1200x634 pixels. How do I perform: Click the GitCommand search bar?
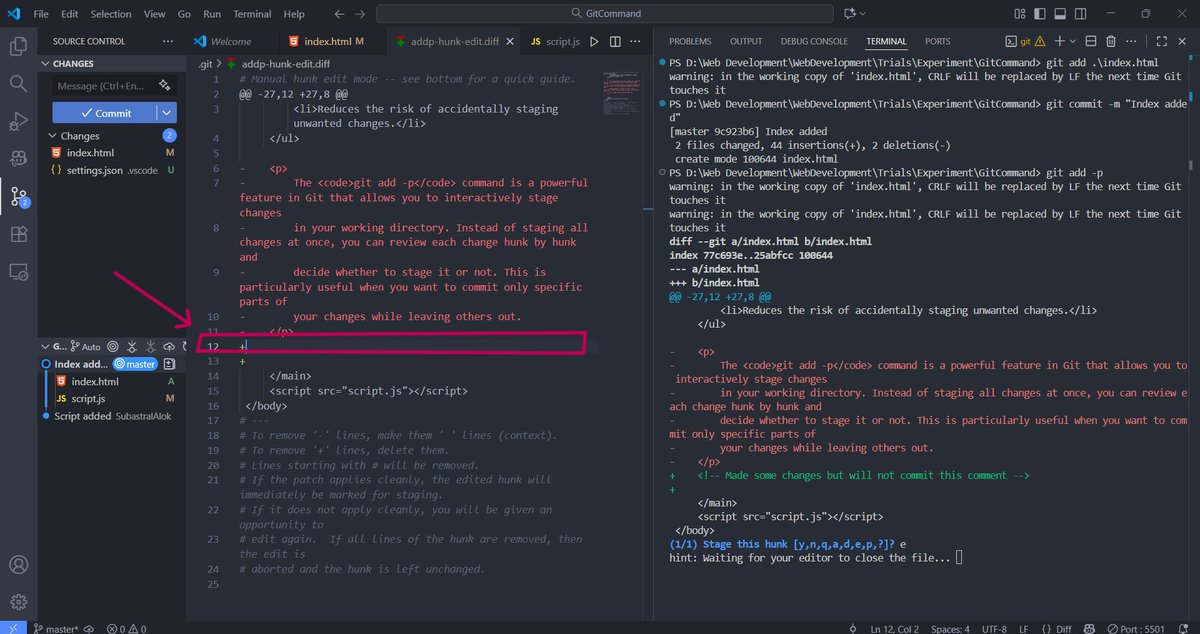point(607,14)
